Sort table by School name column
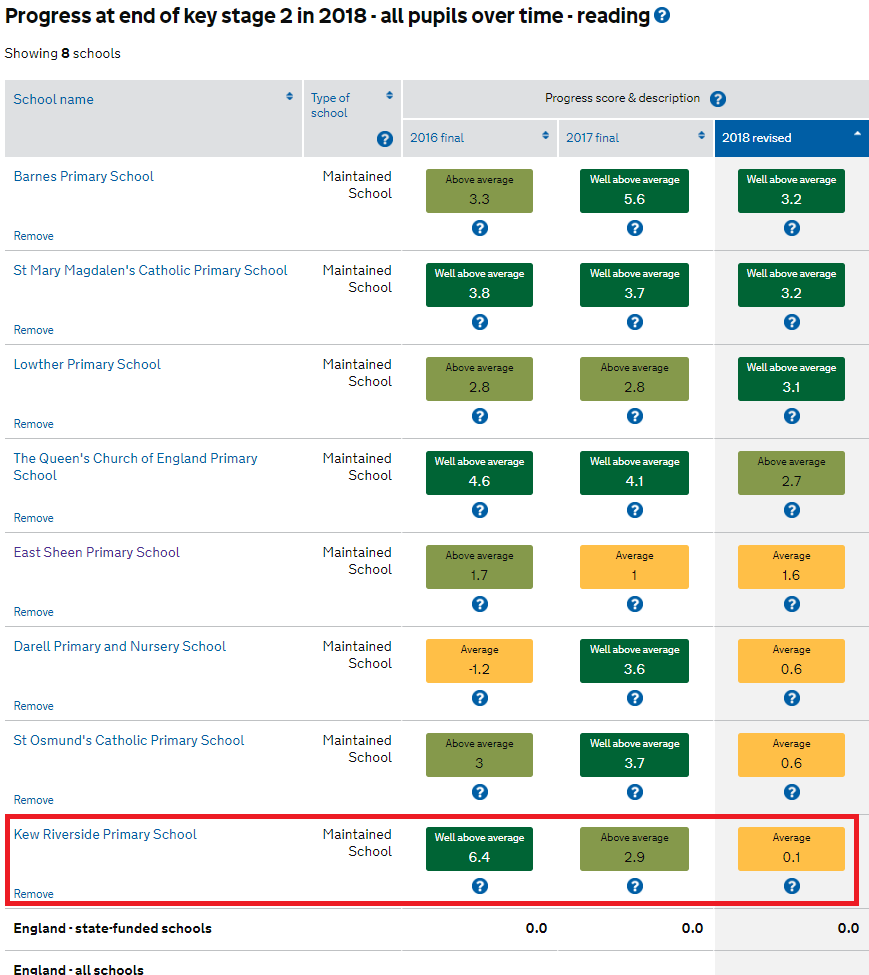869x975 pixels. coord(290,96)
